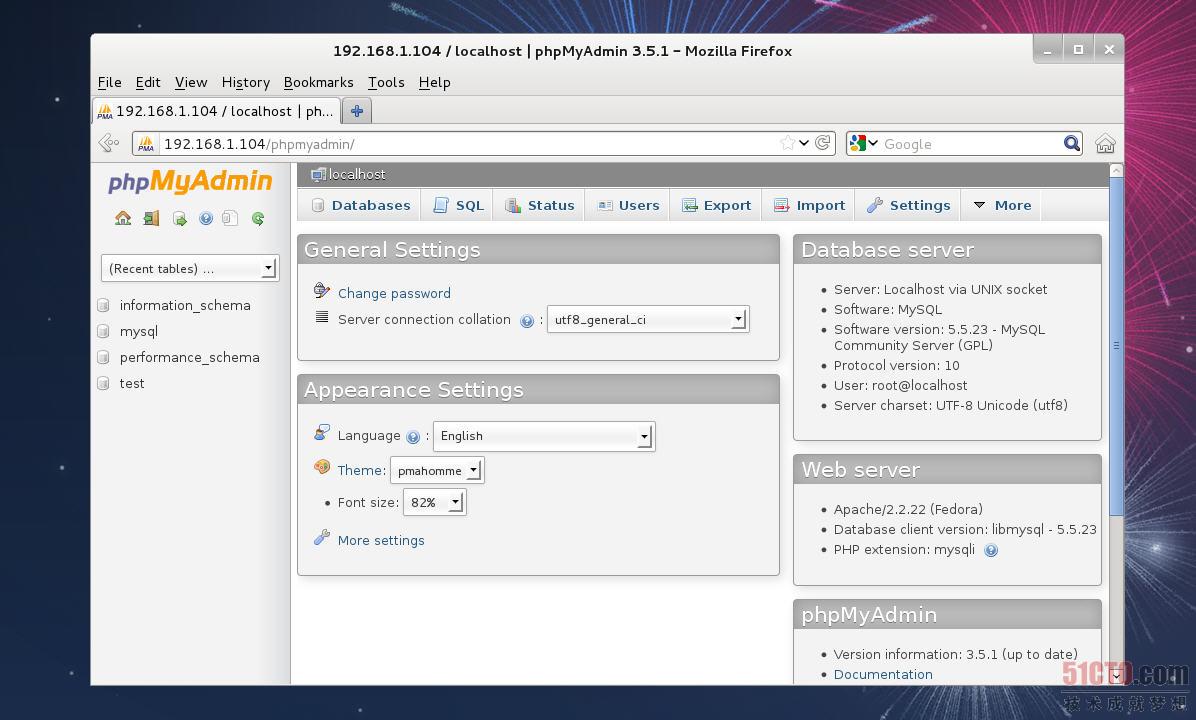This screenshot has height=720, width=1196.
Task: Click the palette icon beside Theme
Action: [322, 467]
